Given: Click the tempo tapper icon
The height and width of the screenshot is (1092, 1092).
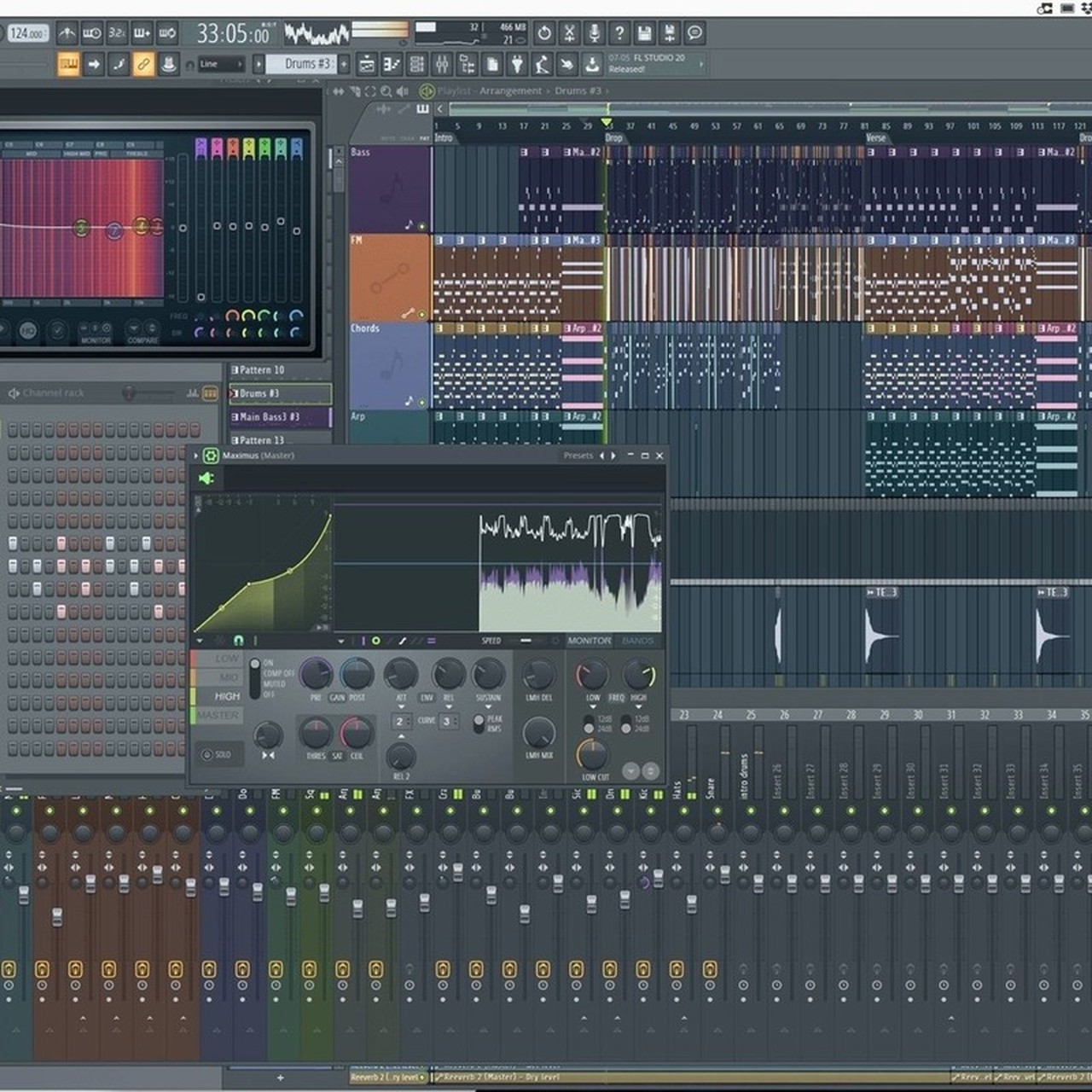Looking at the screenshot, I should [x=542, y=64].
